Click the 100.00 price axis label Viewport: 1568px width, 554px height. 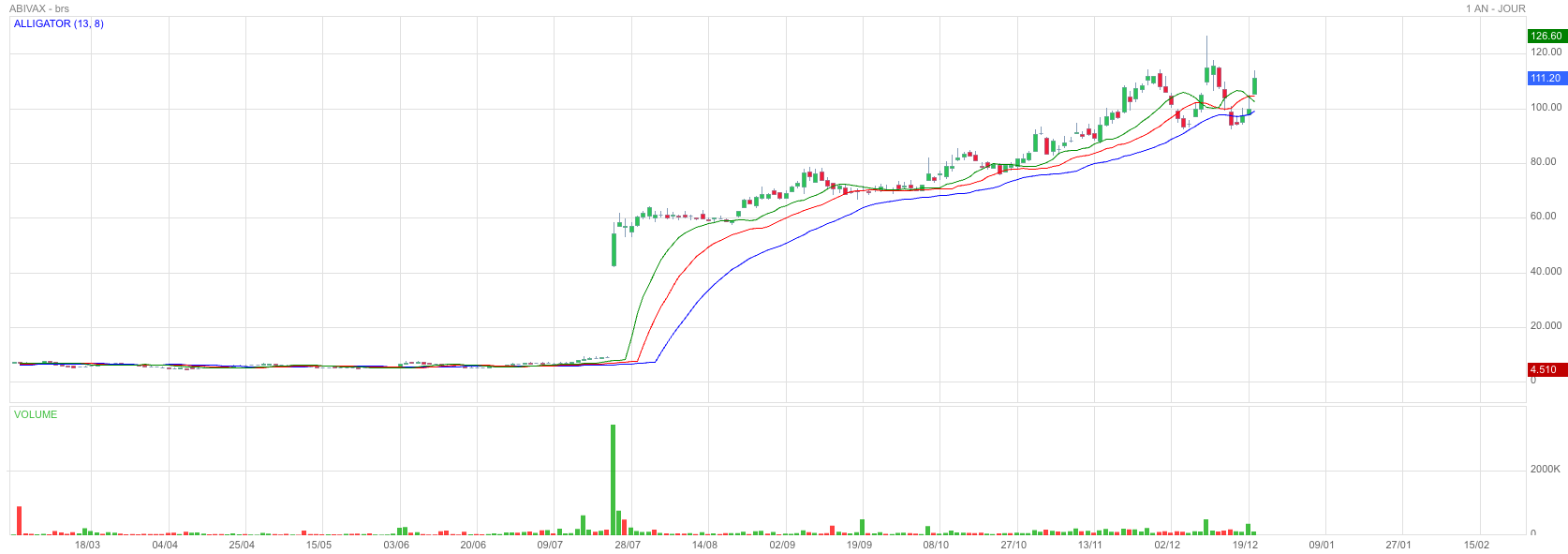click(1546, 107)
